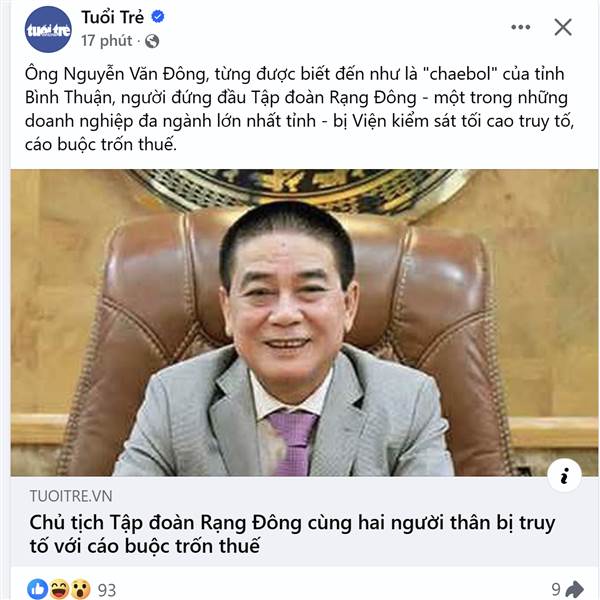Click the post caption text
This screenshot has height=600, width=600.
[x=300, y=109]
